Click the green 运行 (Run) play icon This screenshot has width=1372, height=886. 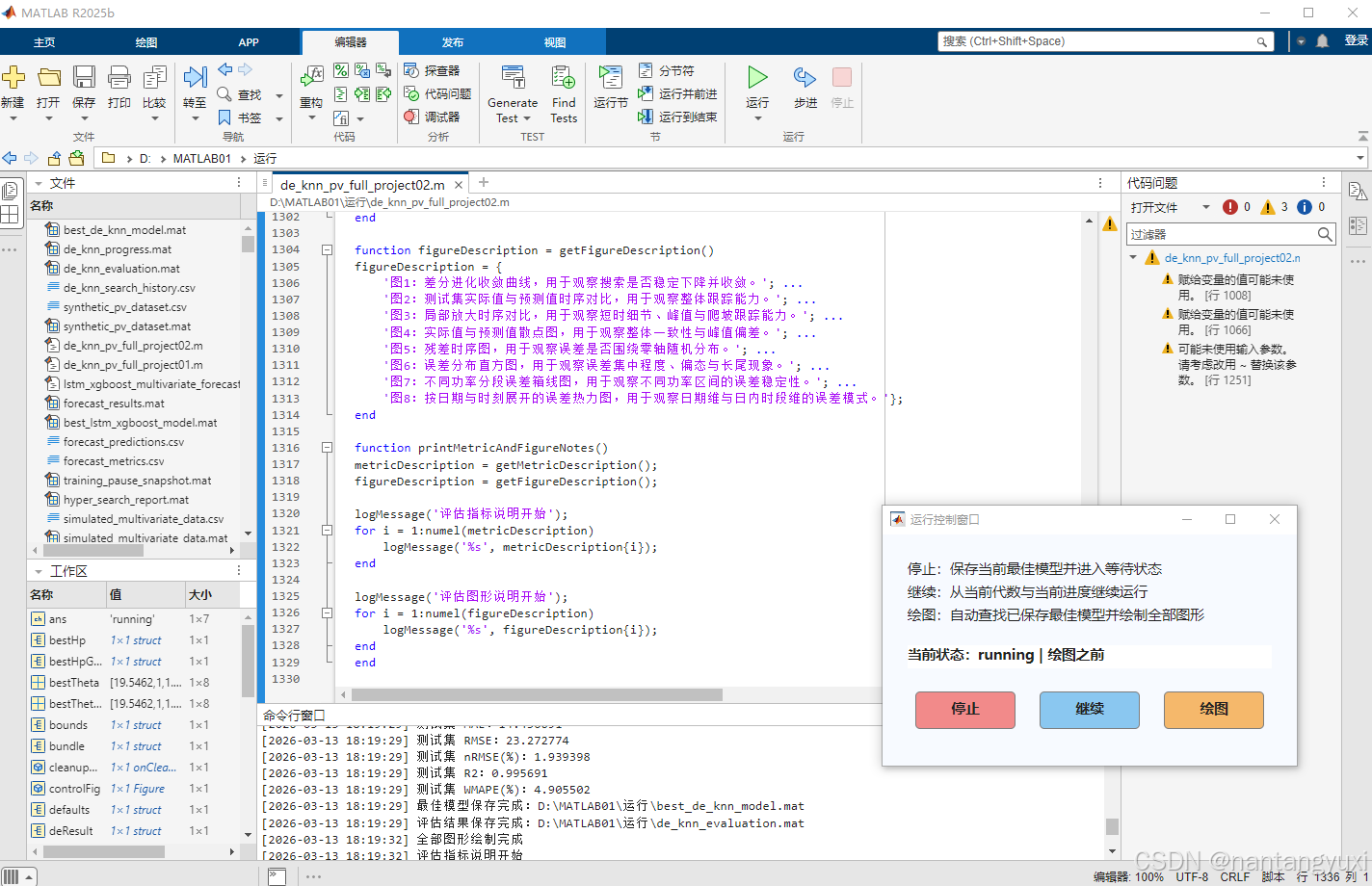tap(757, 77)
